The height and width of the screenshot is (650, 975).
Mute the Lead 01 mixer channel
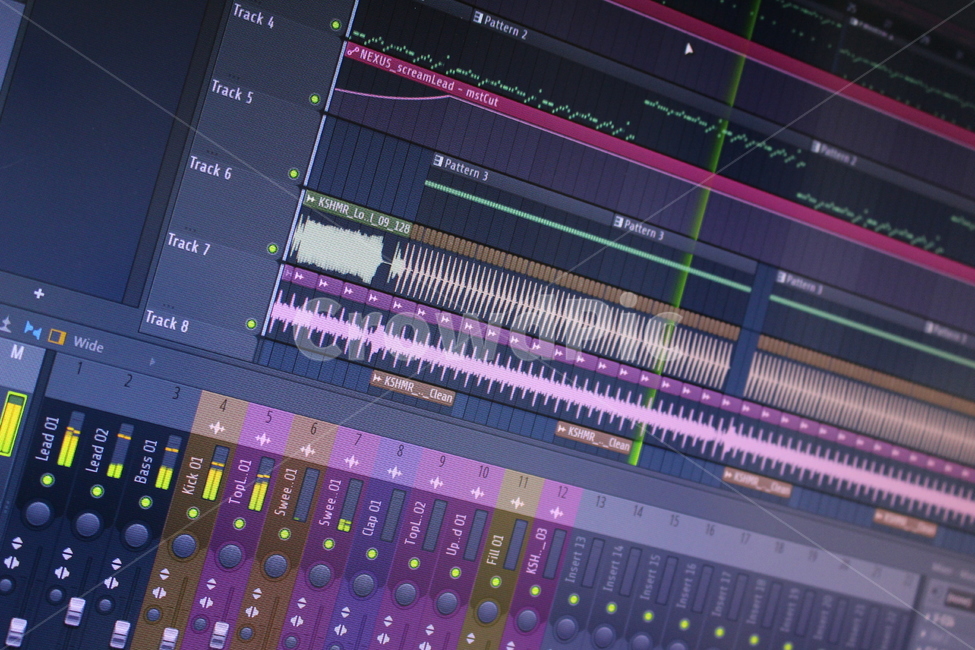coord(47,480)
